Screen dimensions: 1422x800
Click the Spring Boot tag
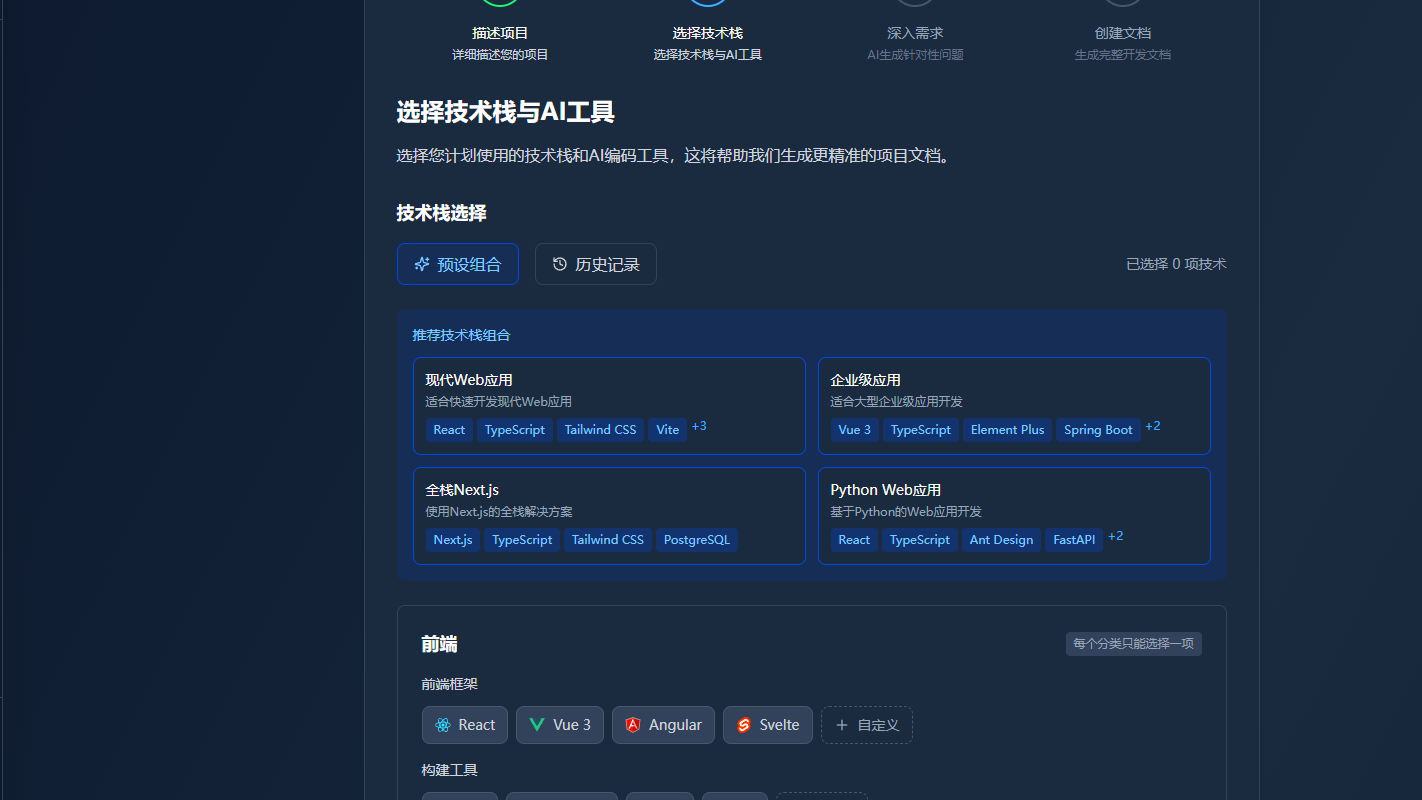pyautogui.click(x=1098, y=430)
